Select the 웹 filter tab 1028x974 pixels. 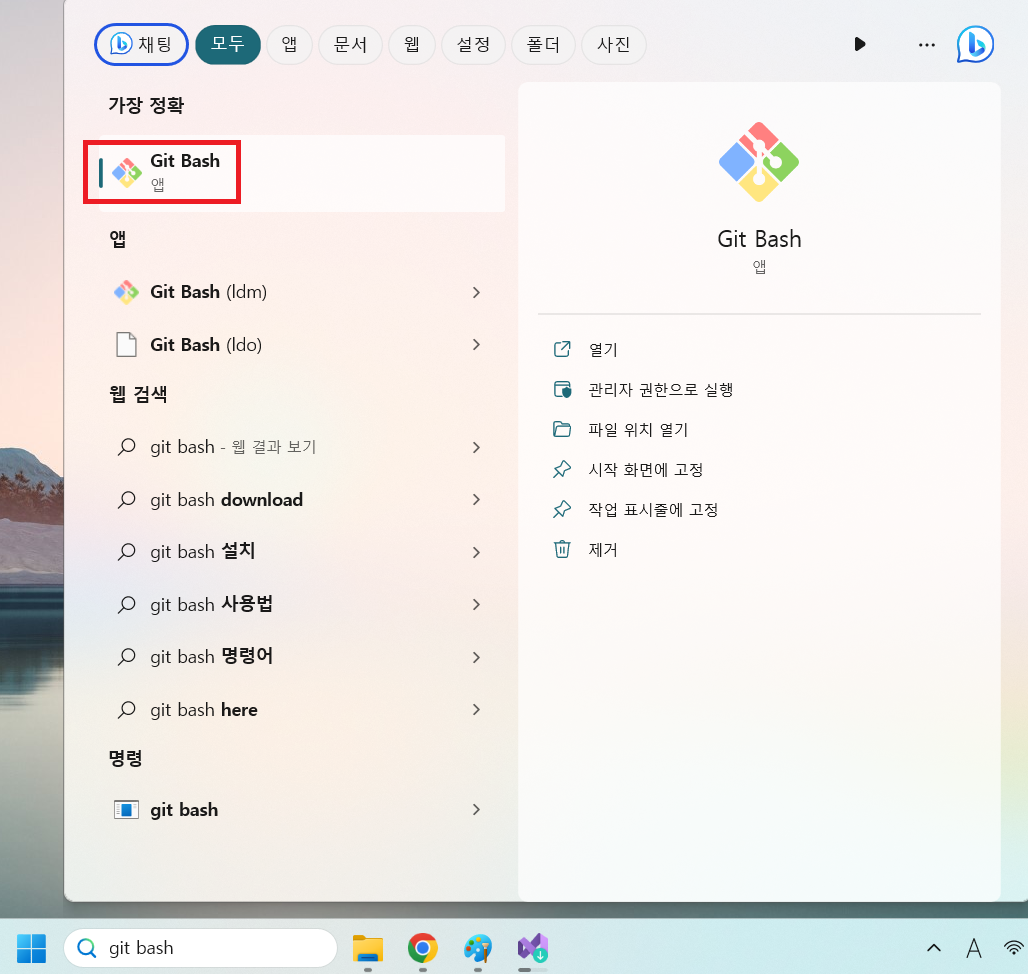pyautogui.click(x=412, y=45)
